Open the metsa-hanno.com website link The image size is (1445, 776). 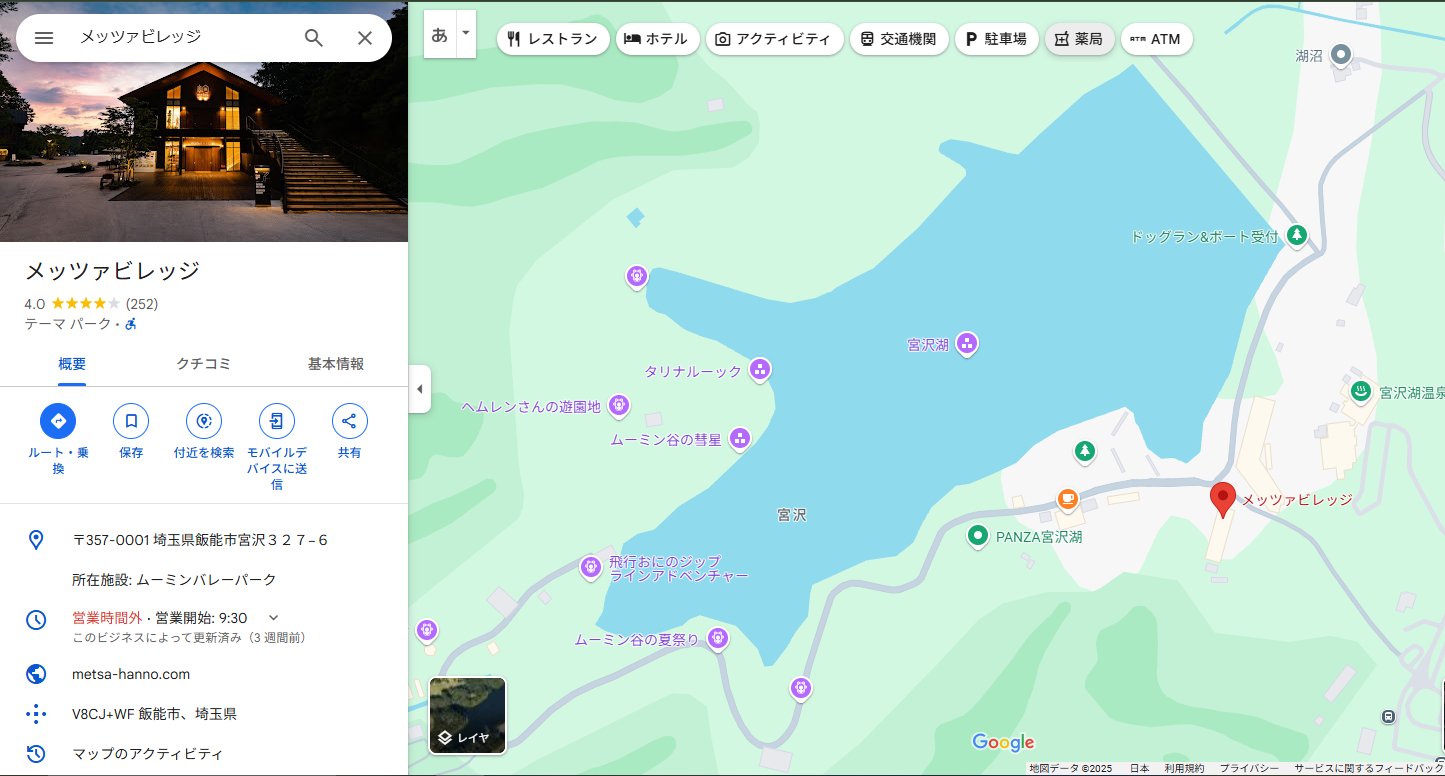click(131, 674)
